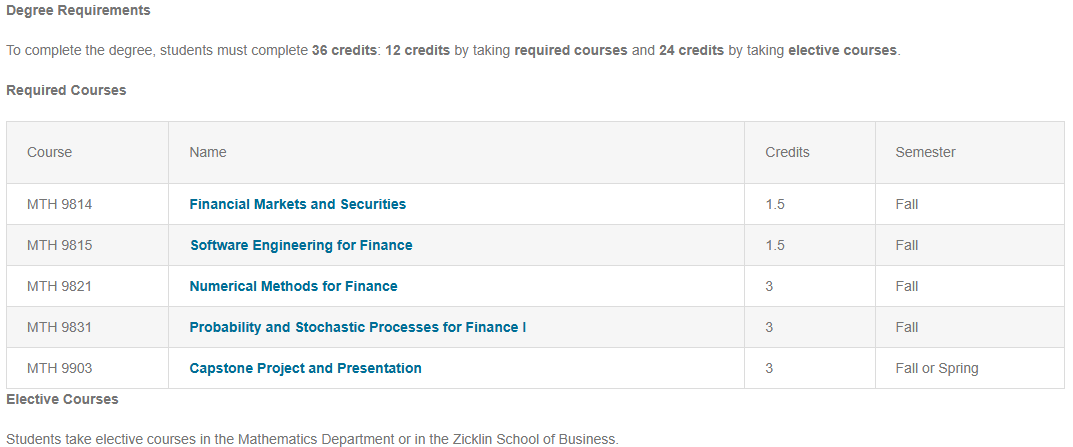This screenshot has width=1073, height=447.
Task: Open Probability and Stochastic Processes for Finance I
Action: tap(357, 327)
